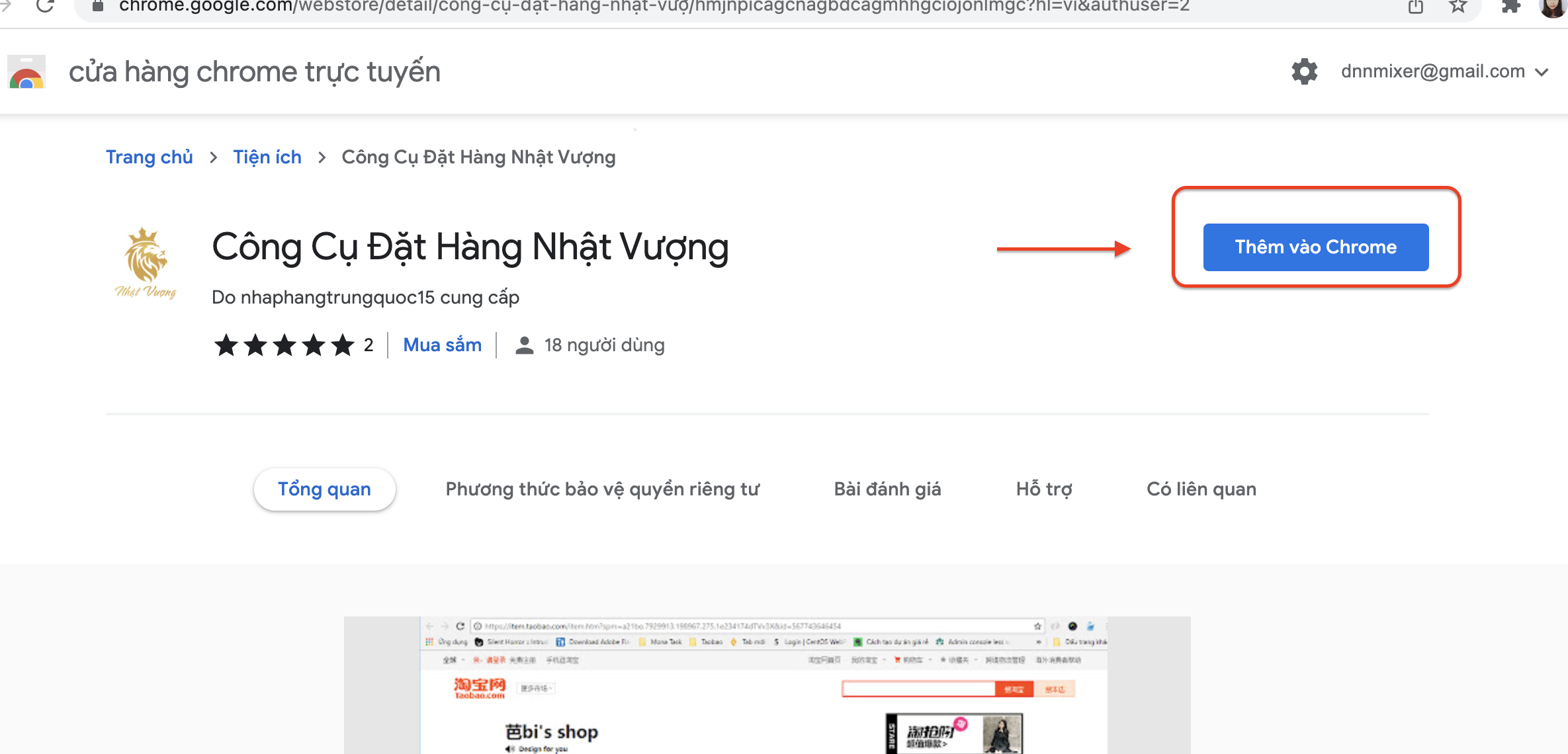Open the Chrome profile avatar
Image resolution: width=1568 pixels, height=754 pixels.
[x=1552, y=7]
